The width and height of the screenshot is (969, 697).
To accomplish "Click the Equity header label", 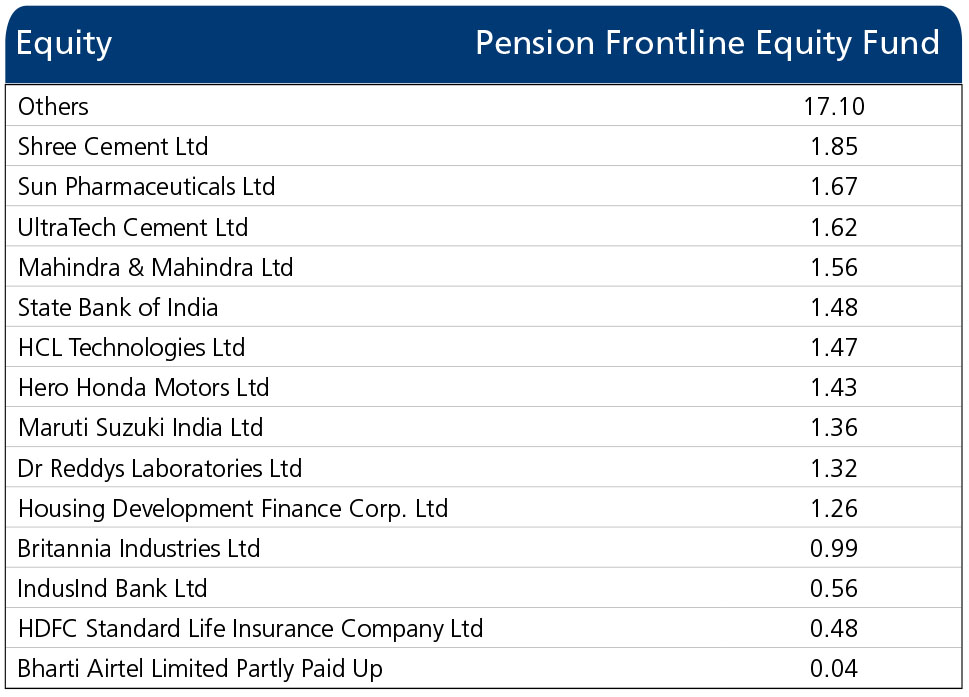I will click(64, 44).
